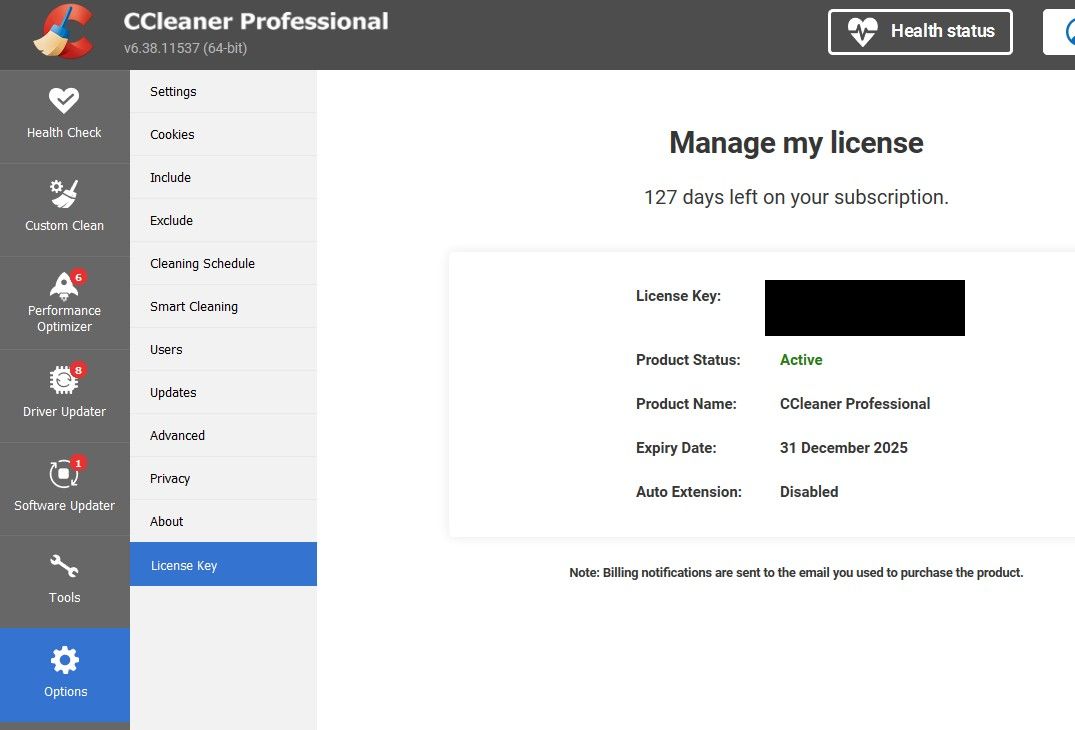This screenshot has height=730, width=1075.
Task: Click the Tools wrench icon
Action: [x=64, y=566]
